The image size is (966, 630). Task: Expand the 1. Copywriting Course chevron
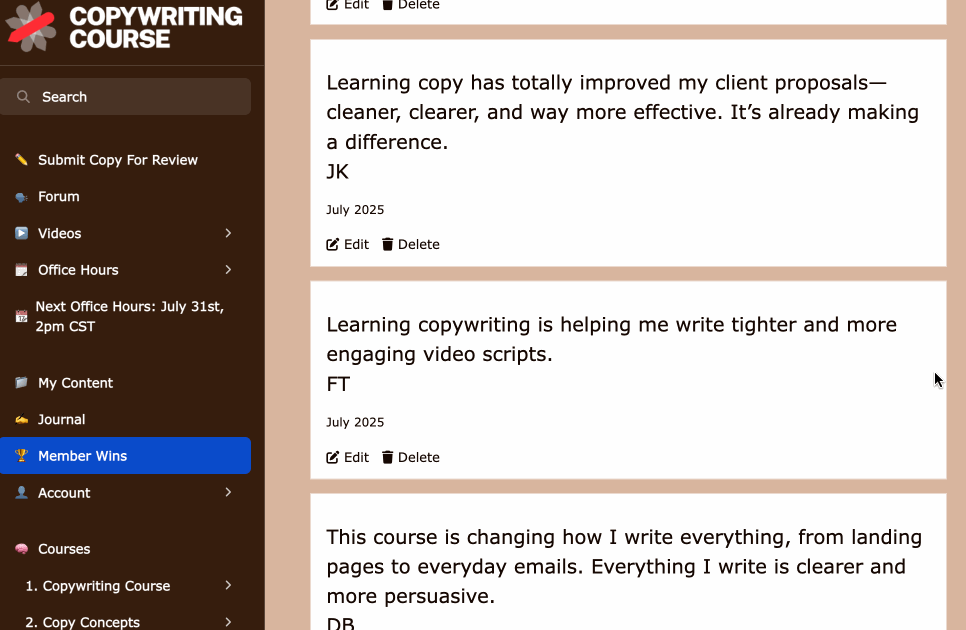[x=228, y=586]
